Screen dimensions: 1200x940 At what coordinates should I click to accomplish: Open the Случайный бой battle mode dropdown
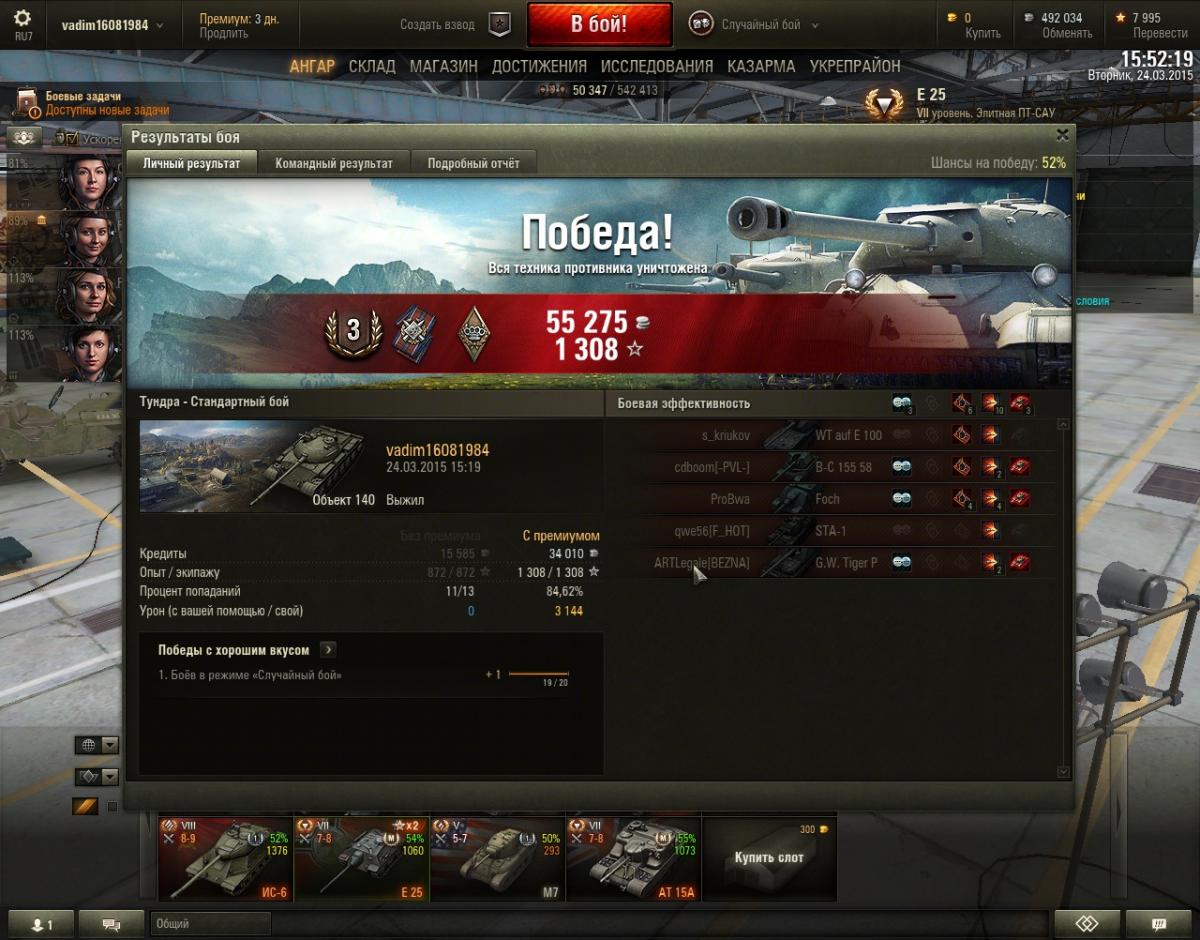click(x=755, y=25)
